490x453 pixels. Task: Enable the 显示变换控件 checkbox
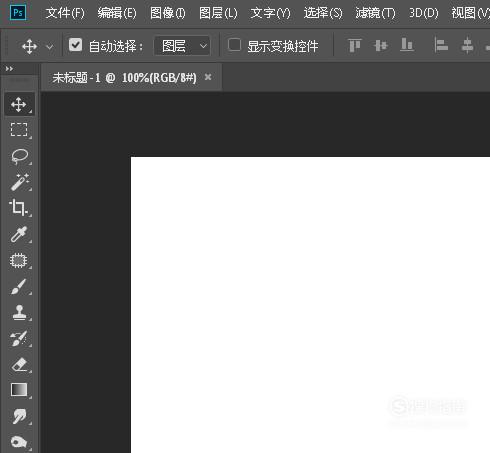point(234,45)
